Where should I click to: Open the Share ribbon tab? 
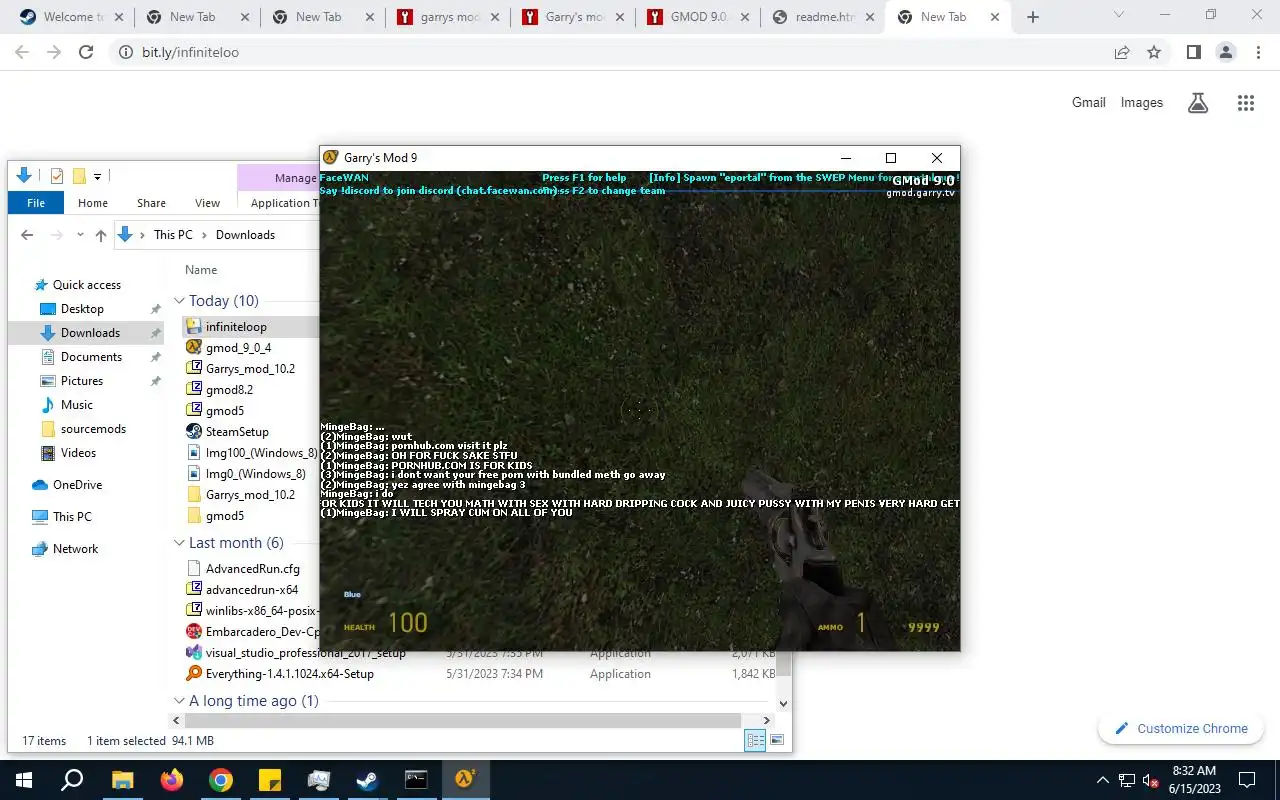click(151, 203)
